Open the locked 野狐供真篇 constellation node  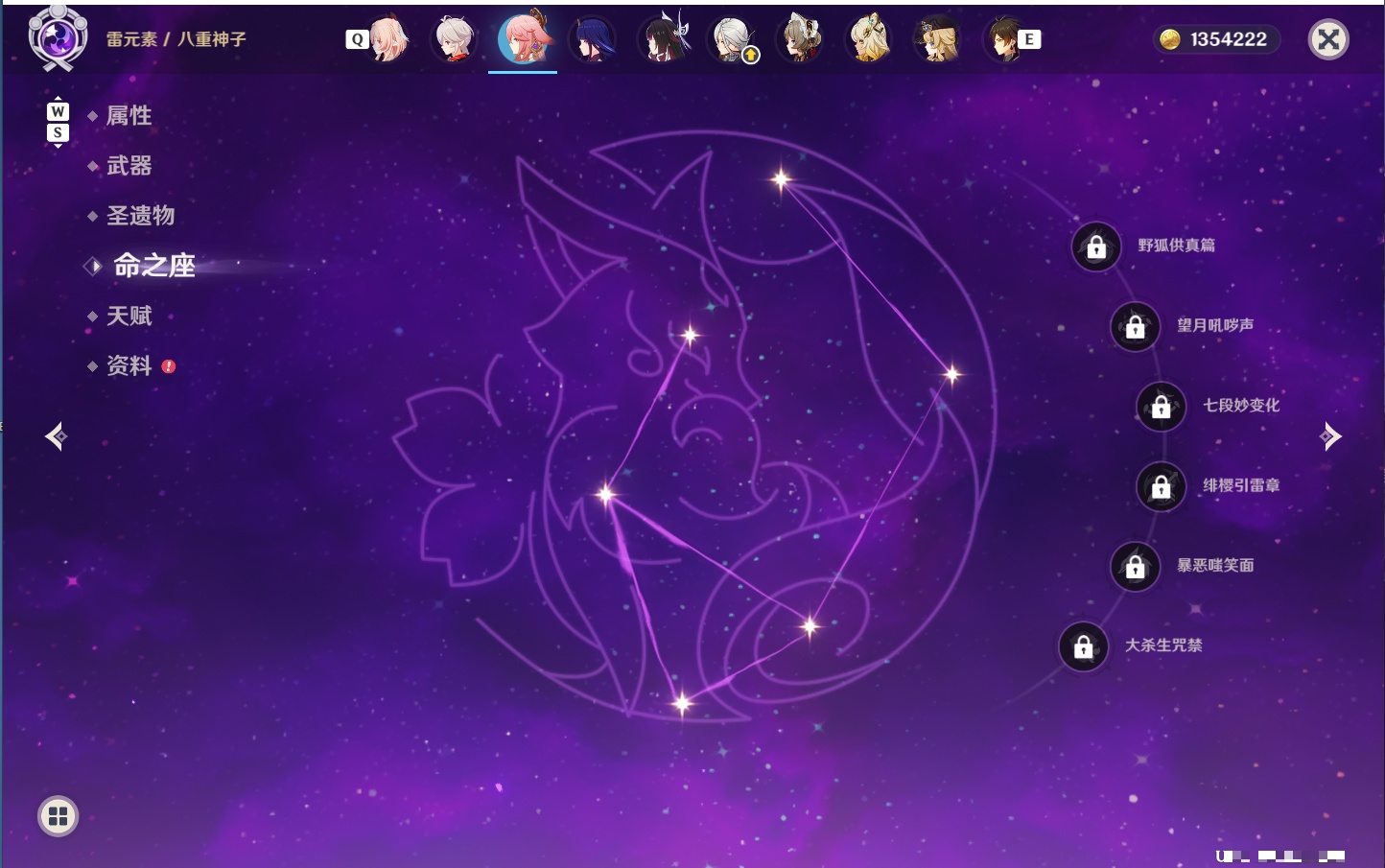1096,247
